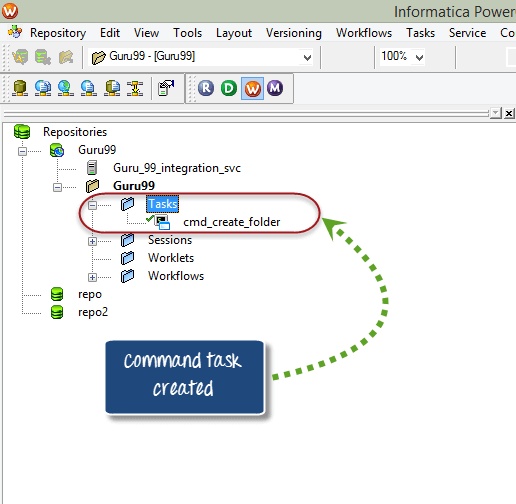Click the integration service server icon
Image resolution: width=516 pixels, height=504 pixels.
pos(92,168)
